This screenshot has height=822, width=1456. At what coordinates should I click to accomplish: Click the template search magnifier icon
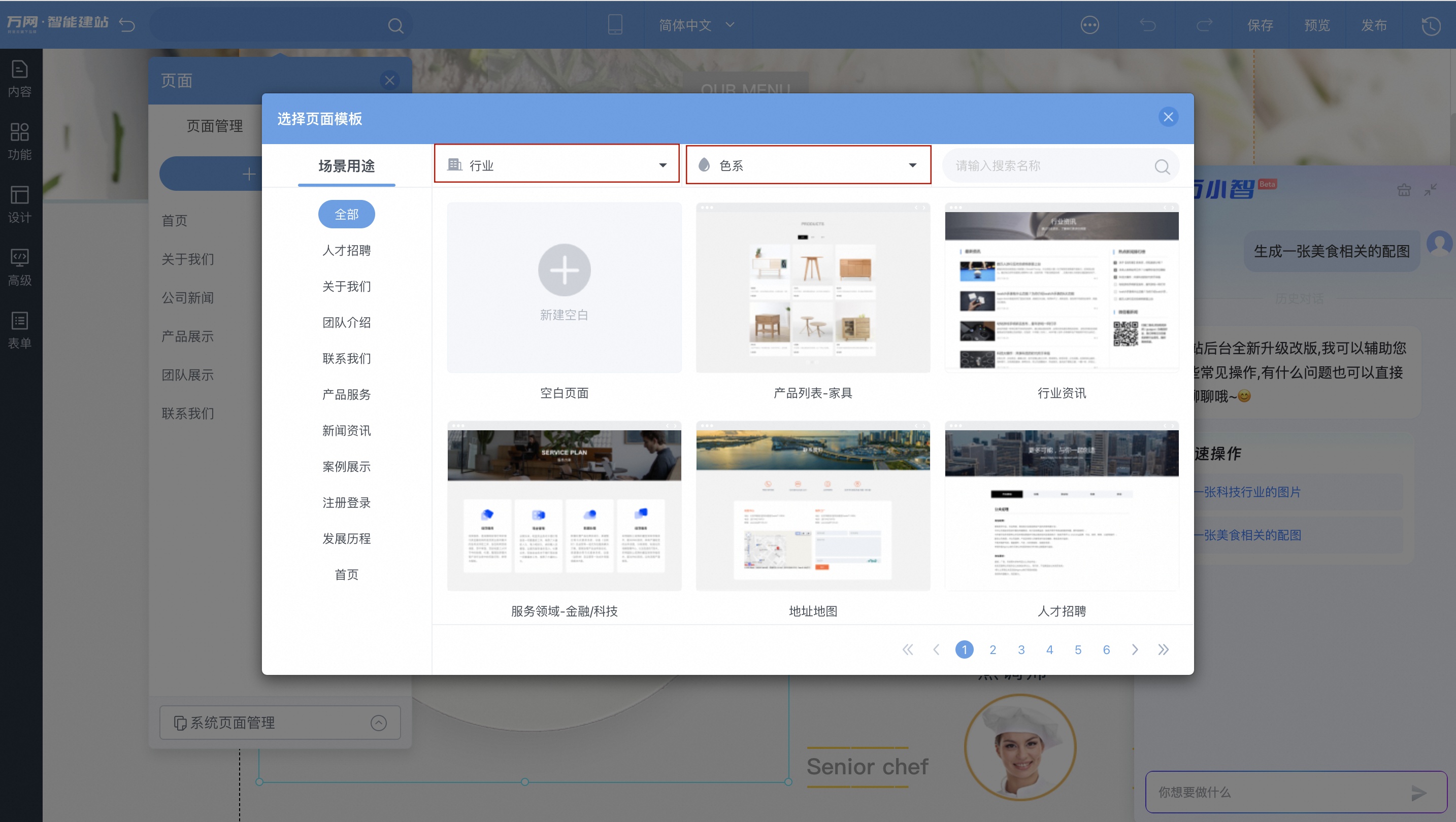pyautogui.click(x=1162, y=166)
